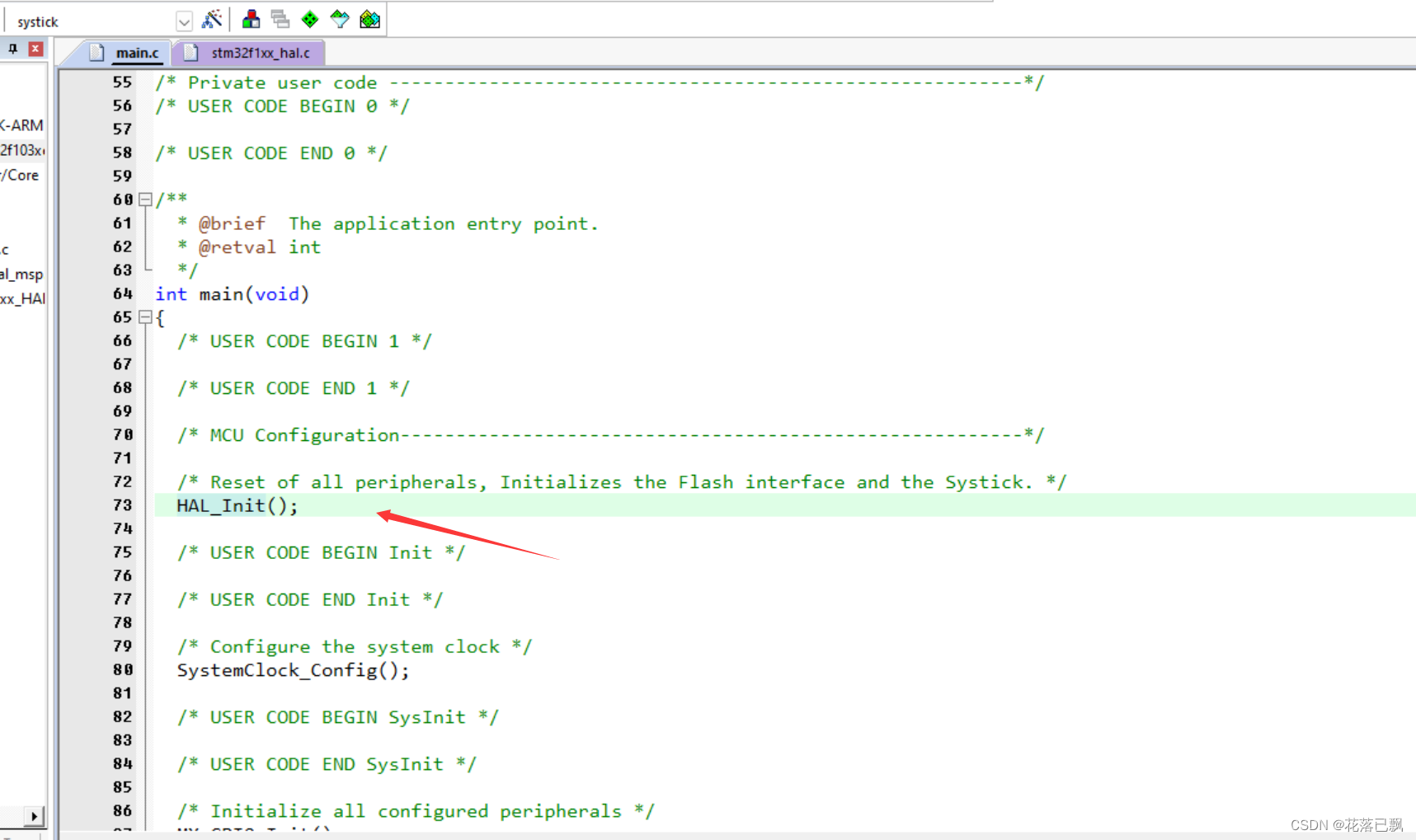Click the 'USER CODE BEGIN SysInit' comment
The height and width of the screenshot is (840, 1416).
point(337,718)
